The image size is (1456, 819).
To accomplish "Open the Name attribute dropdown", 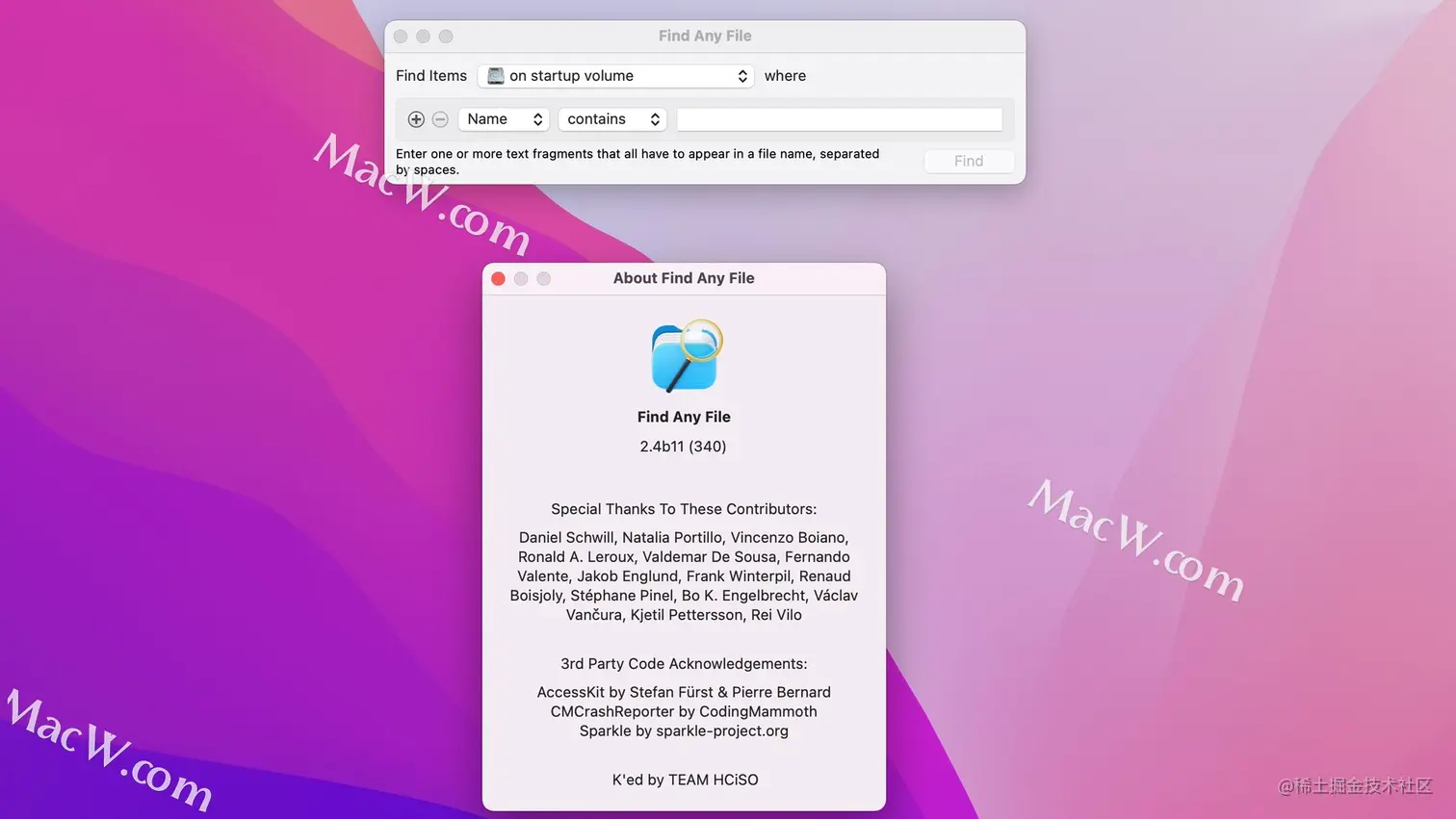I will click(504, 119).
